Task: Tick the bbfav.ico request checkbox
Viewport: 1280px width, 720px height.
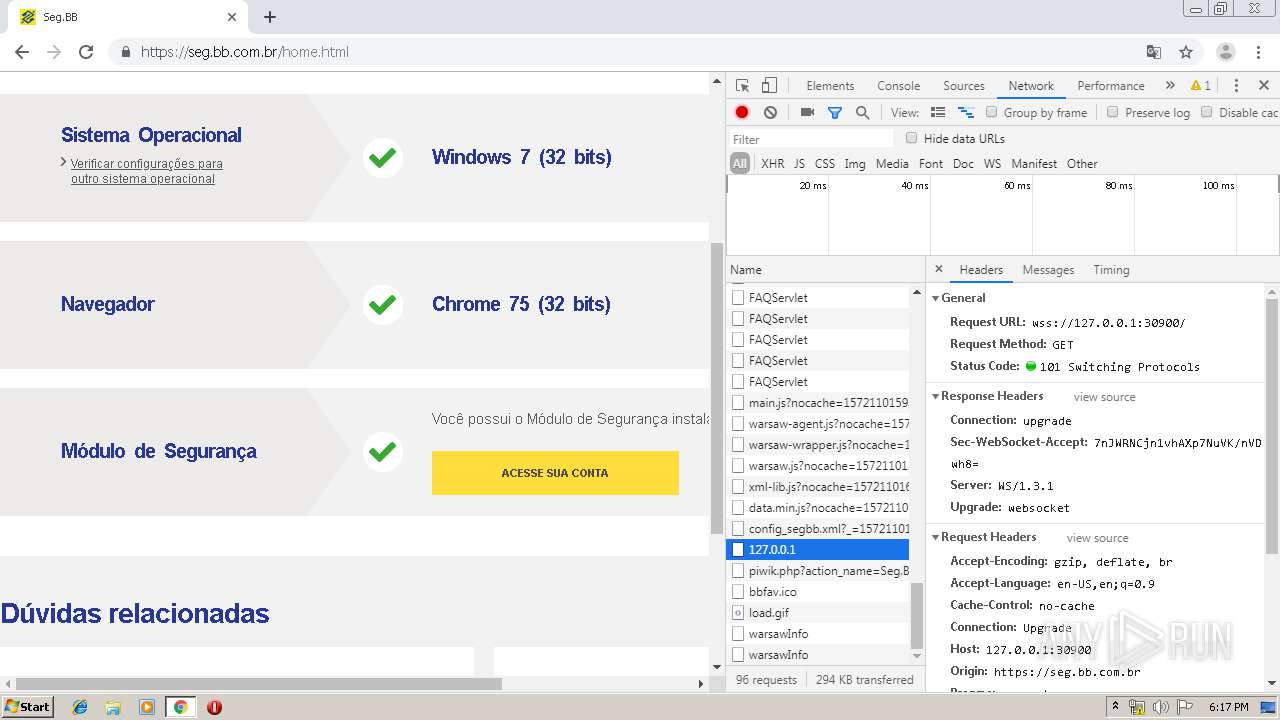Action: [x=738, y=592]
